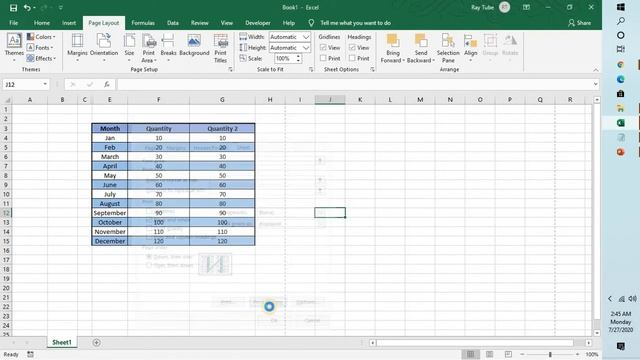Click the zoom in plus button
This screenshot has width=640, height=360.
(577, 354)
